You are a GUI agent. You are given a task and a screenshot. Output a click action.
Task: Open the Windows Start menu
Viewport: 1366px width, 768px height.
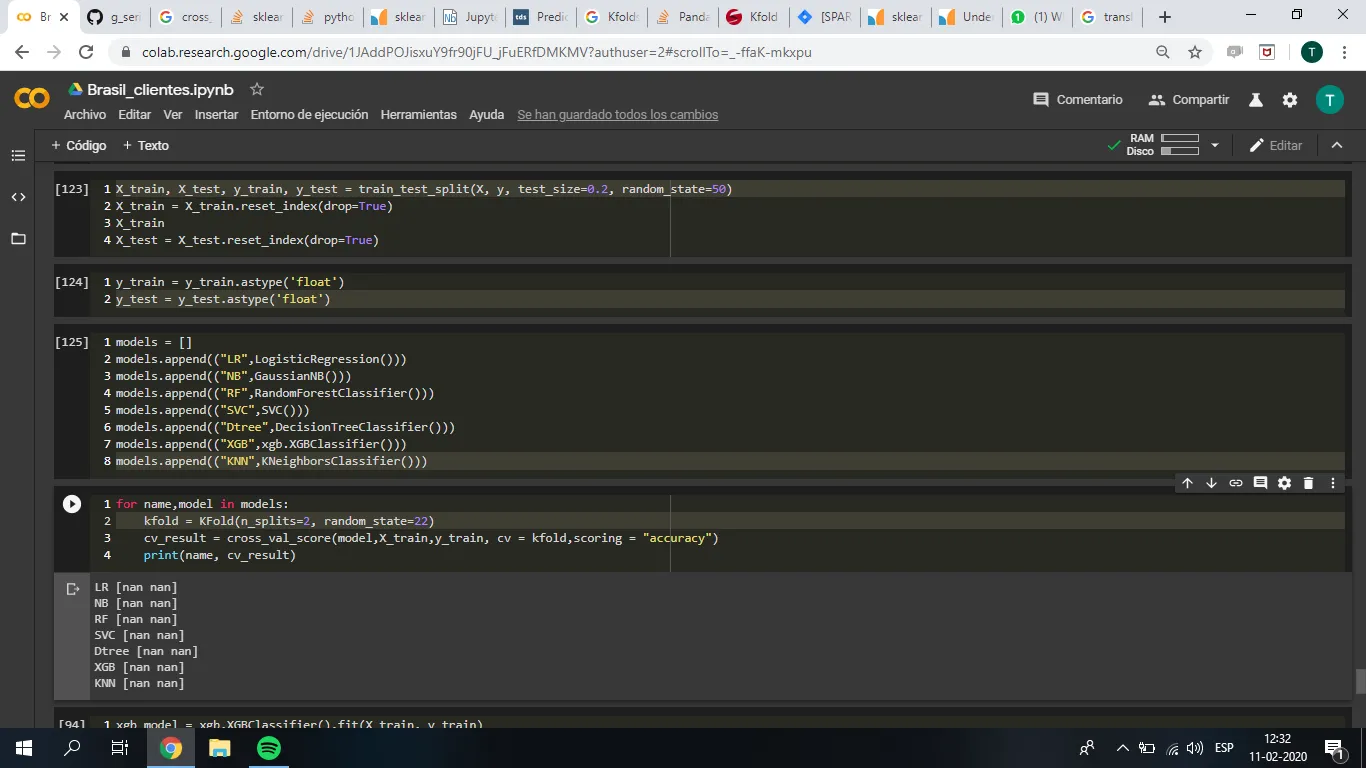[x=23, y=747]
